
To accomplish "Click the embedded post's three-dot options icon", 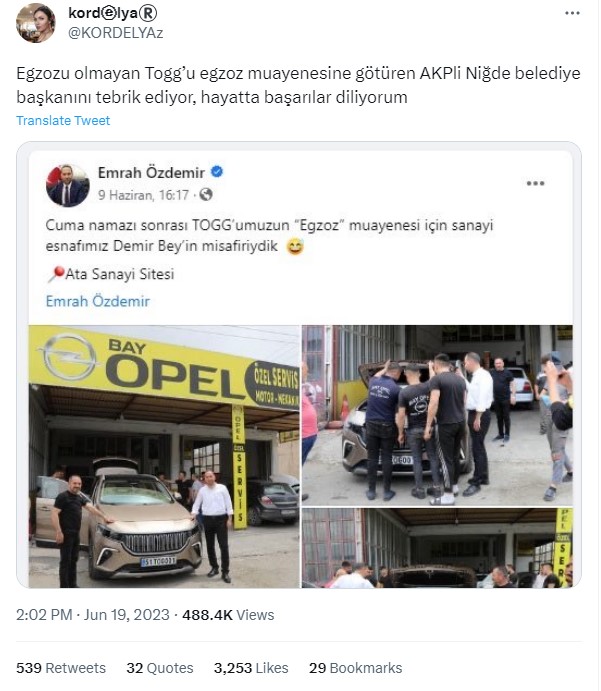I will (x=535, y=183).
